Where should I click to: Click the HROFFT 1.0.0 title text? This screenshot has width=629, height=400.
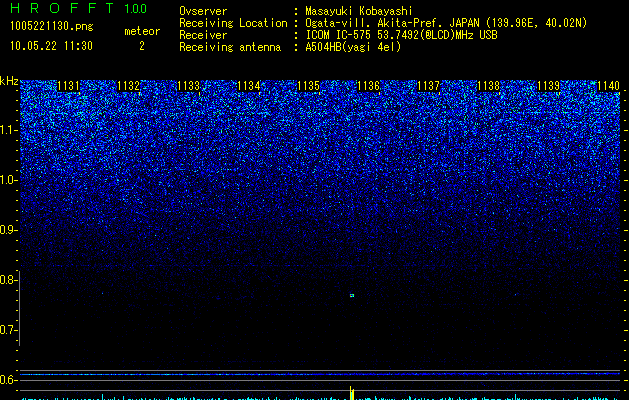click(x=79, y=8)
